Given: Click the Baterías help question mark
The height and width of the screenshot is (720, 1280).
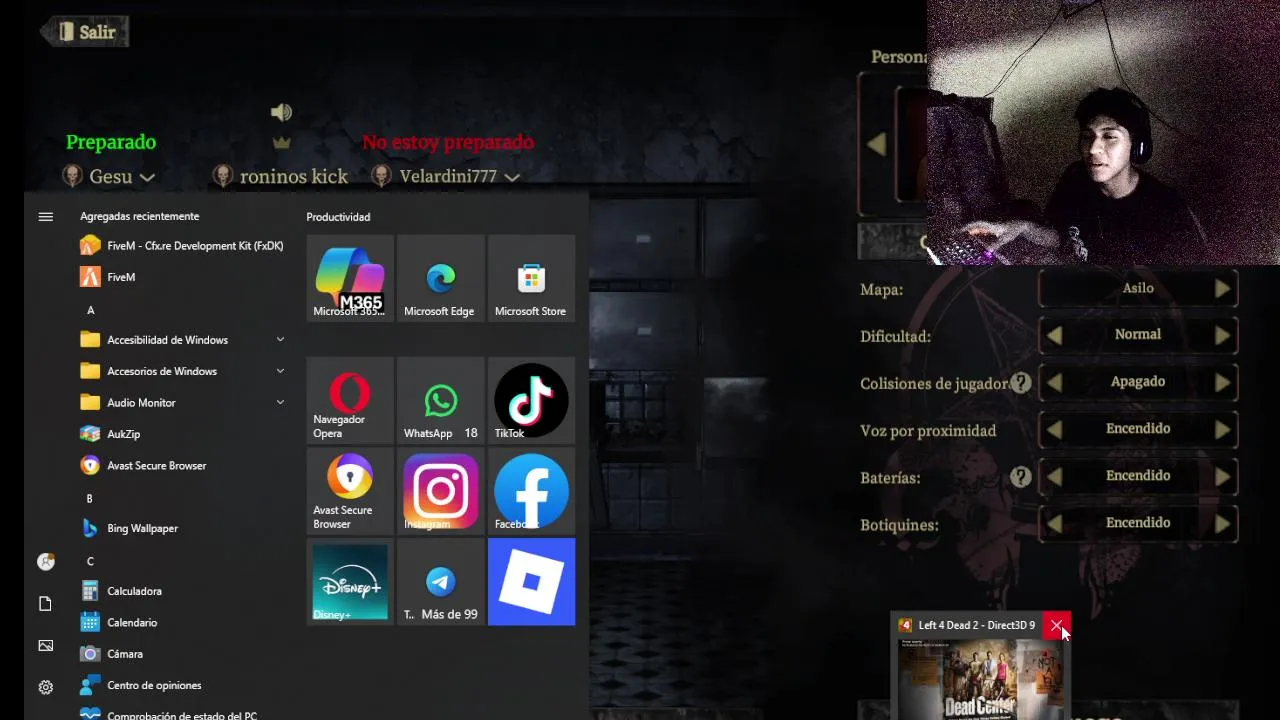Looking at the screenshot, I should pos(1020,477).
